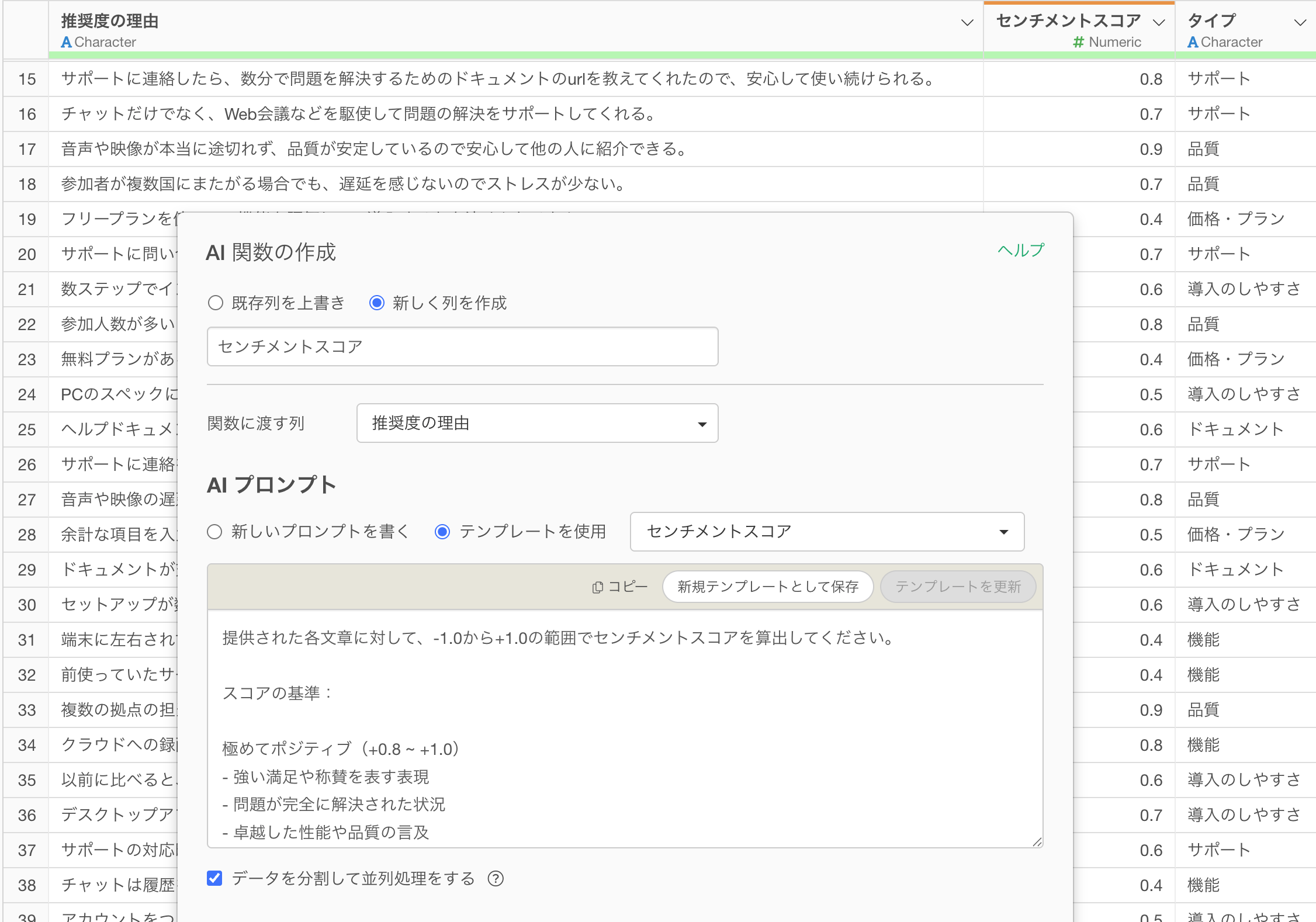This screenshot has width=1316, height=922.
Task: Click row 16 'チャットだけでなく' comment cell
Action: click(515, 114)
